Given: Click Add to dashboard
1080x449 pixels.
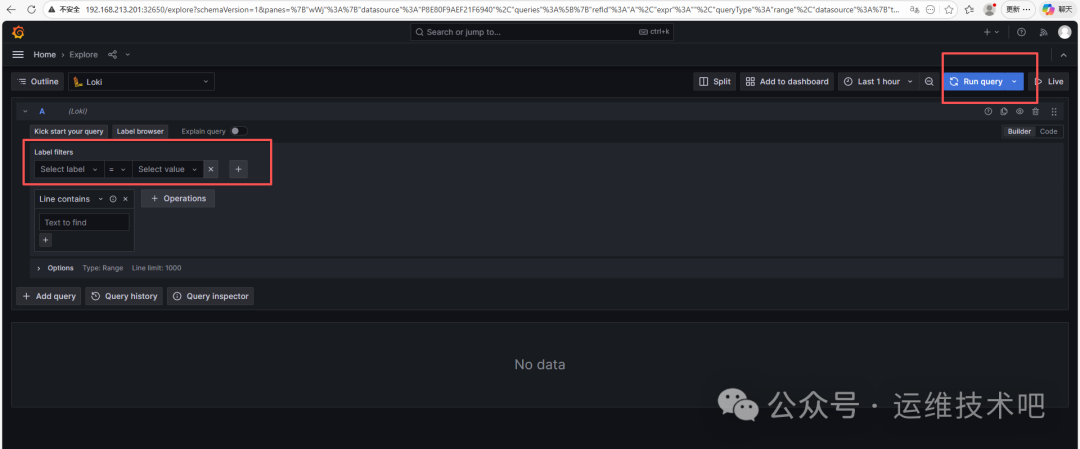Looking at the screenshot, I should [x=787, y=81].
